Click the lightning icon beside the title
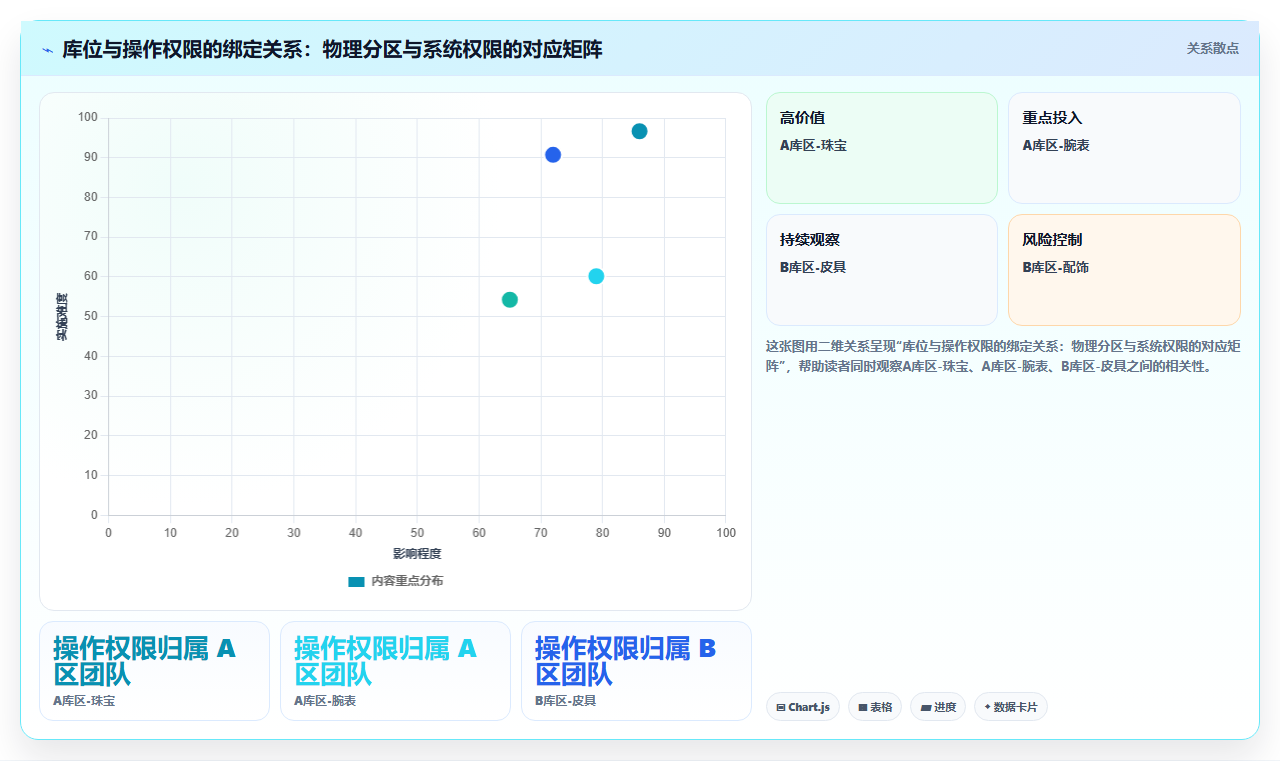 (47, 50)
